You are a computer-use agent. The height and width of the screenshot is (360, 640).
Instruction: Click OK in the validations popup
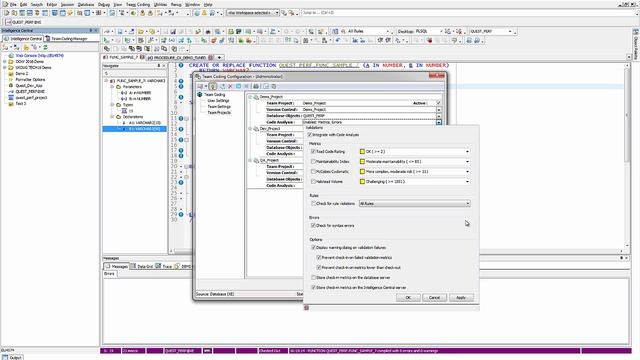pos(408,298)
